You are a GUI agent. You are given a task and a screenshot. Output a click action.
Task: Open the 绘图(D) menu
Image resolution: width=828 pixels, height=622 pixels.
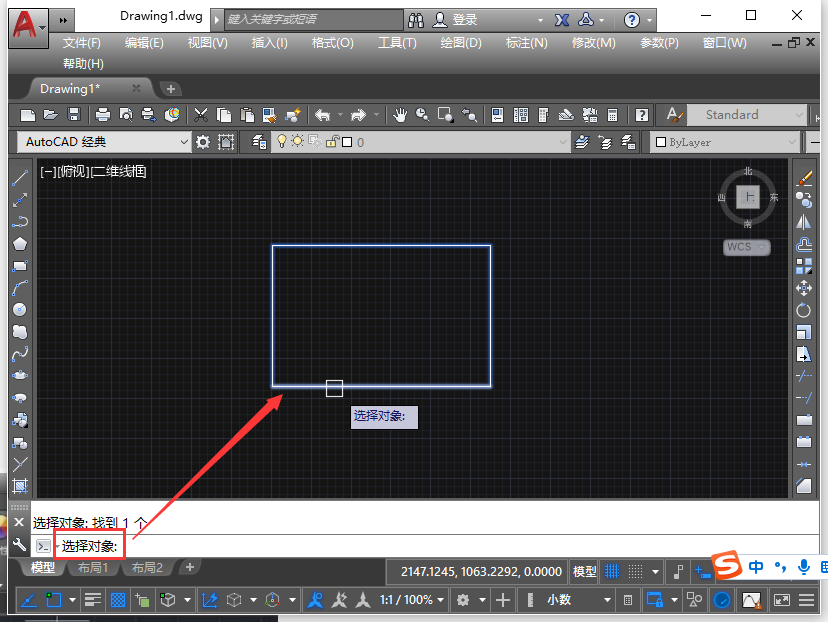point(461,43)
